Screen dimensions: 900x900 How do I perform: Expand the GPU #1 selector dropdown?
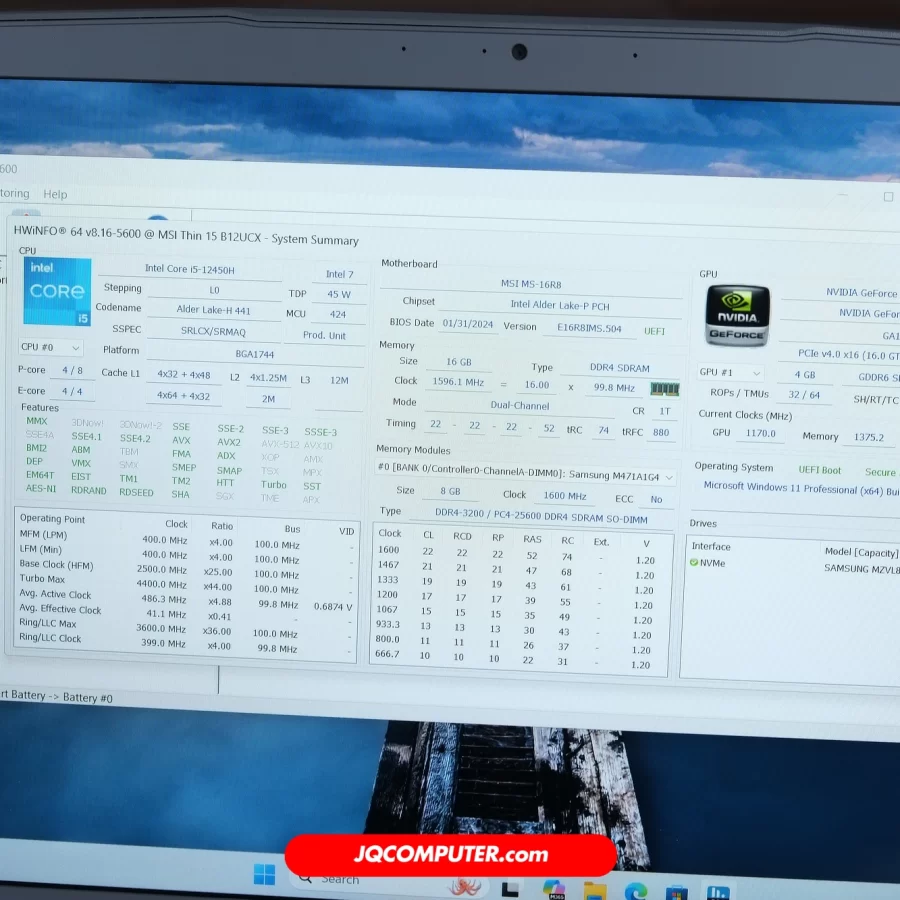click(x=729, y=373)
